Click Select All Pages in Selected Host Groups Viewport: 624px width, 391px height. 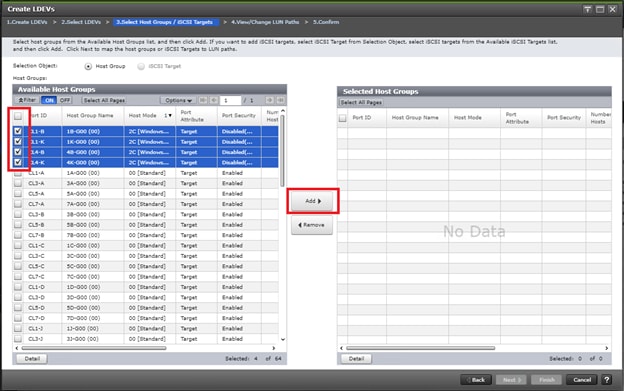361,102
